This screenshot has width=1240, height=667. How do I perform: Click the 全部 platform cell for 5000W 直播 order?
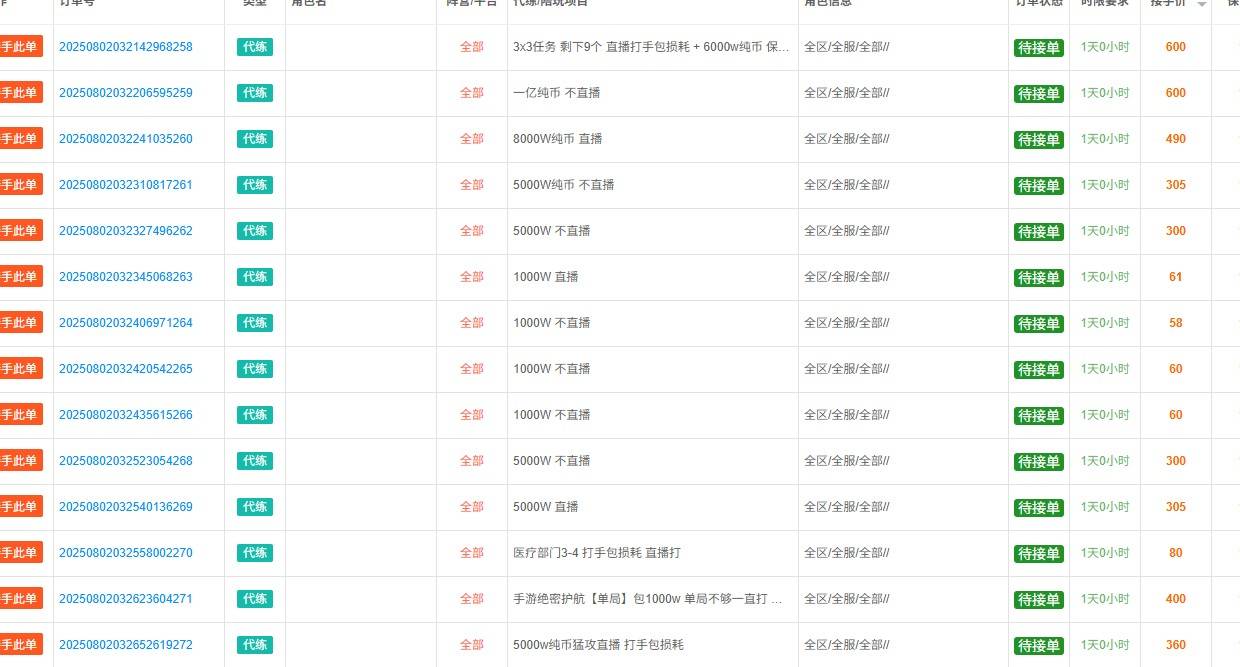pyautogui.click(x=472, y=507)
